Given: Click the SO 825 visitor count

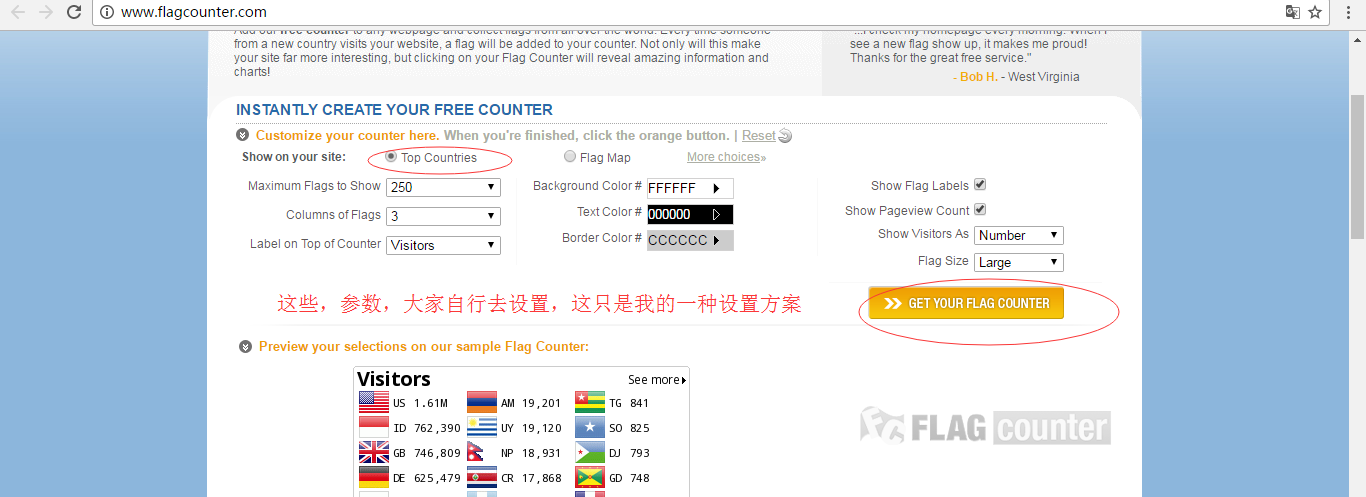Looking at the screenshot, I should click(x=629, y=428).
